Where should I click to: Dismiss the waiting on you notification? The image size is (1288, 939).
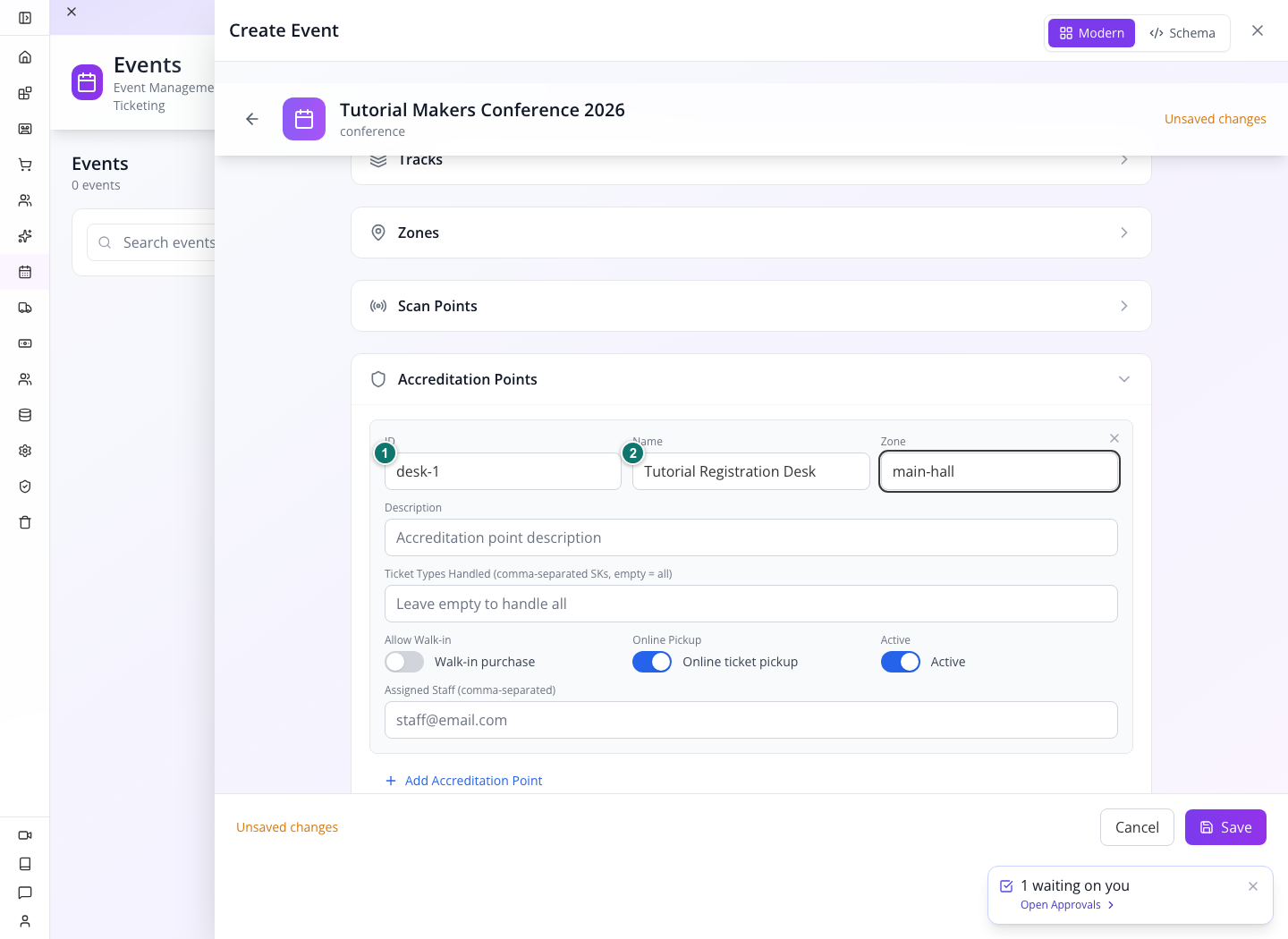pos(1253,886)
